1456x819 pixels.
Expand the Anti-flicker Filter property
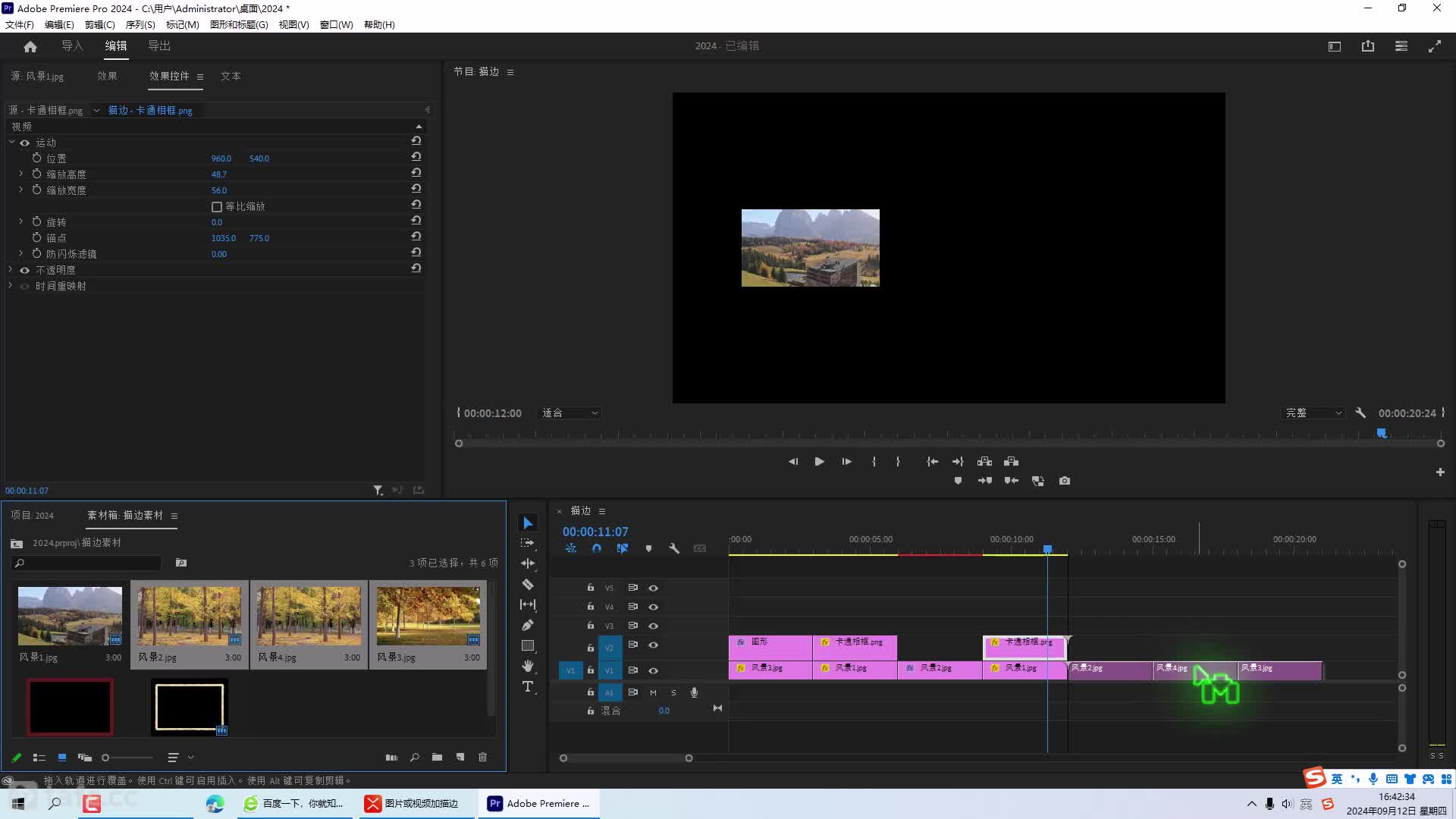click(x=21, y=253)
